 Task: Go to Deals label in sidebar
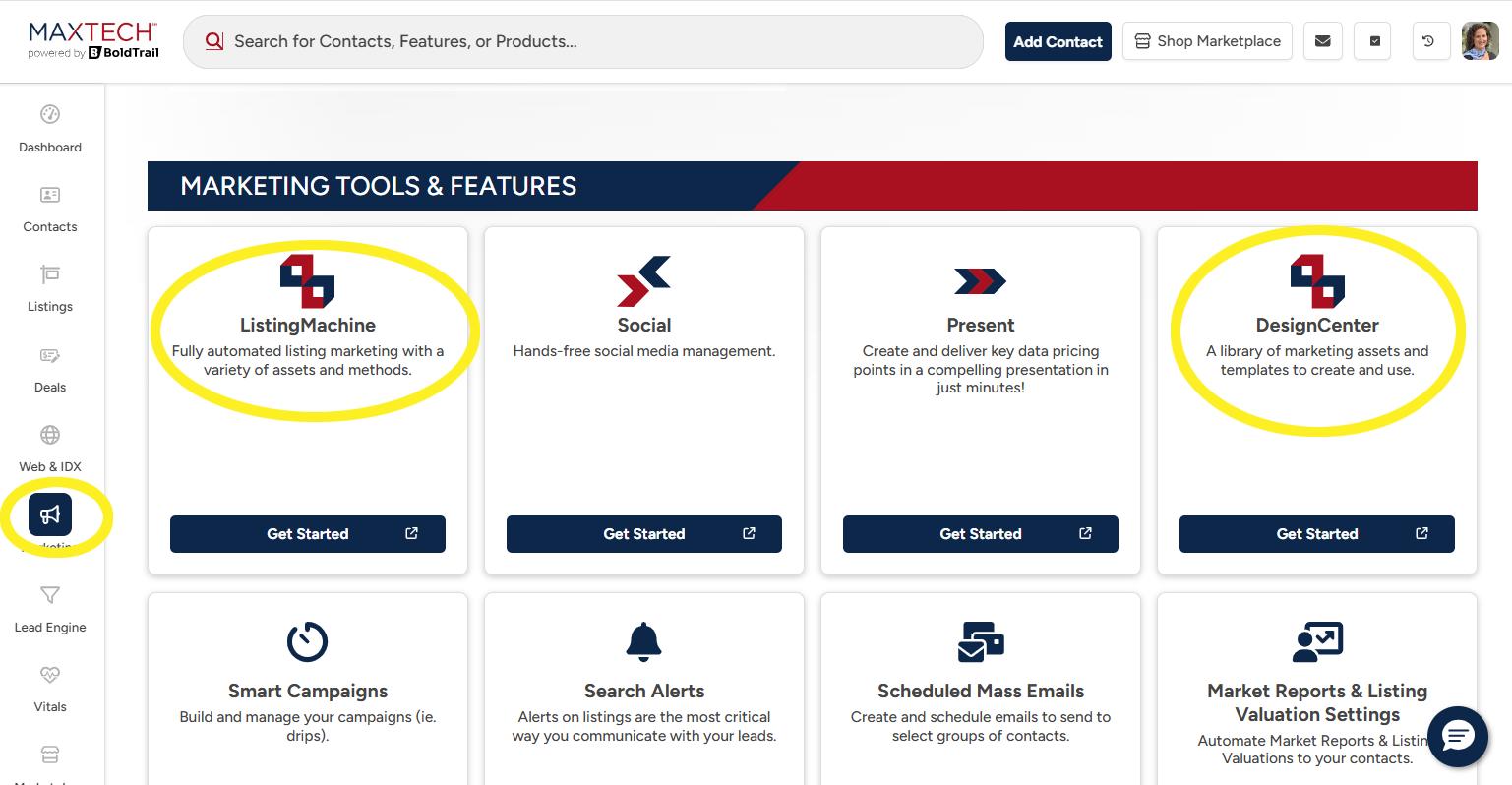pos(50,388)
